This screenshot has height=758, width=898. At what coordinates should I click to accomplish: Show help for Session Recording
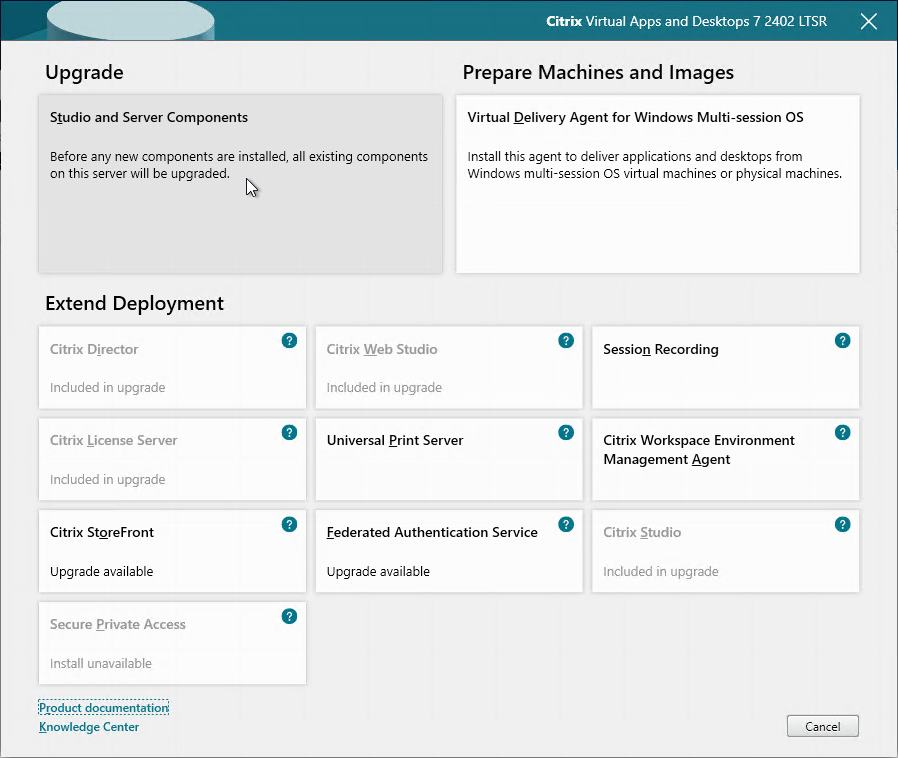842,341
